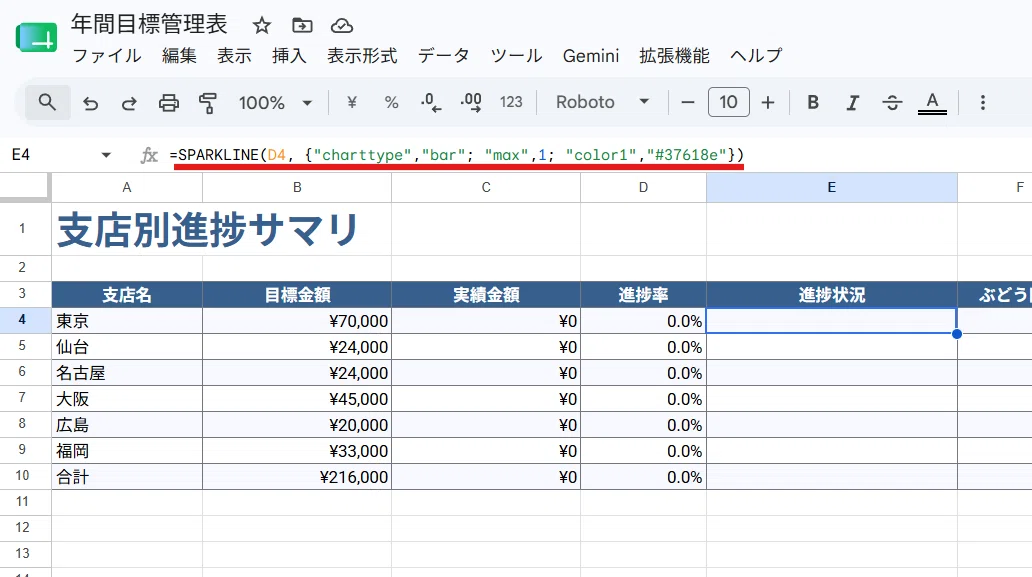Open the search menus magnifier tool
The image size is (1032, 577).
(47, 102)
